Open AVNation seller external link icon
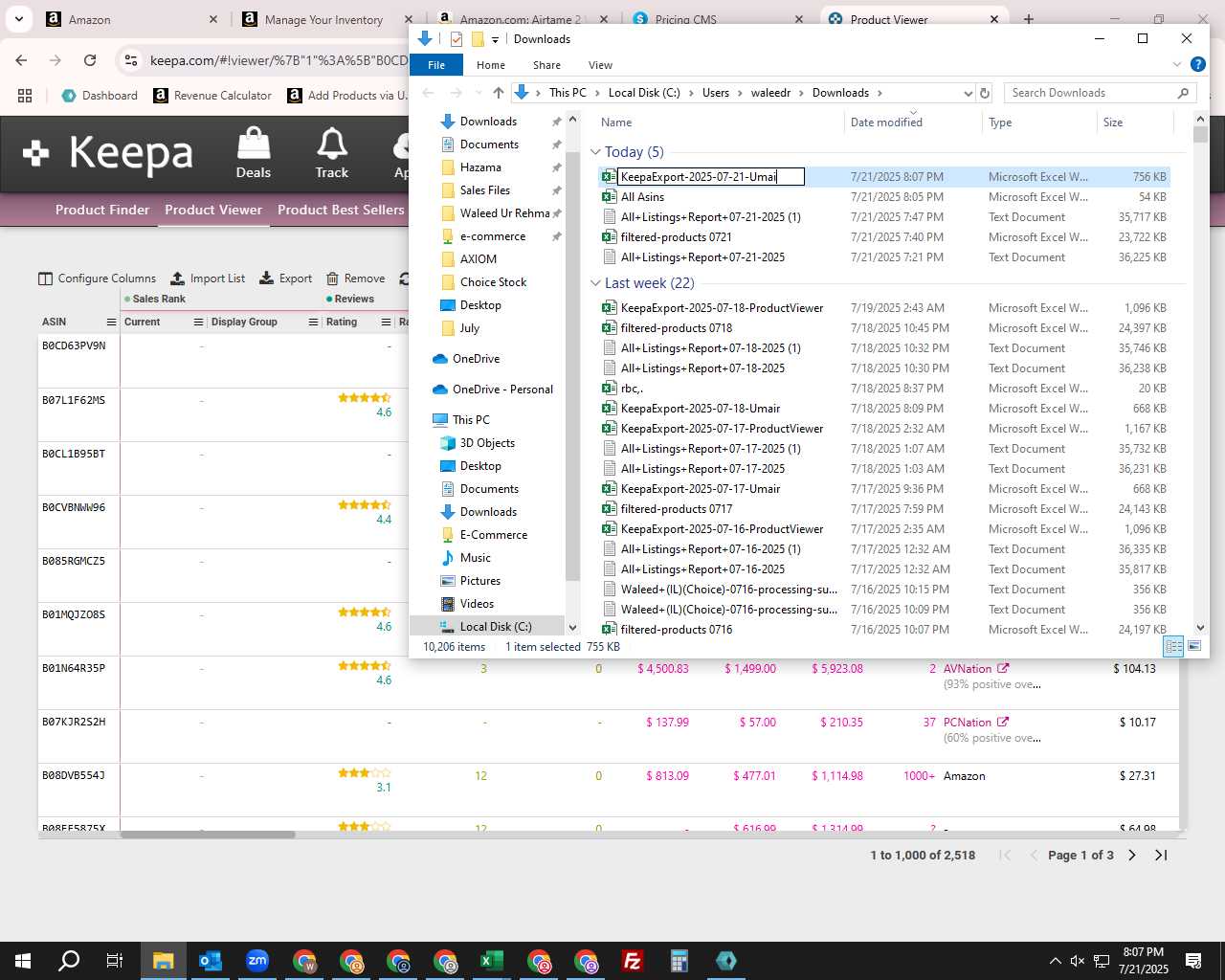This screenshot has height=980, width=1225. pos(1003,669)
